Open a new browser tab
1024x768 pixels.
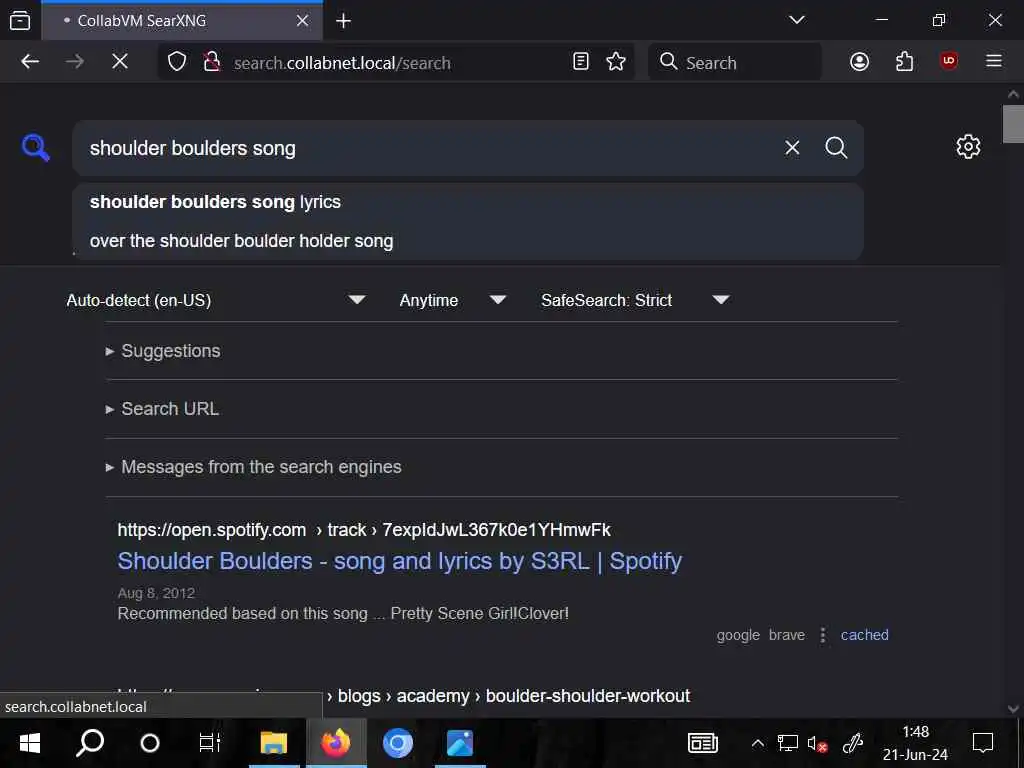pyautogui.click(x=344, y=21)
